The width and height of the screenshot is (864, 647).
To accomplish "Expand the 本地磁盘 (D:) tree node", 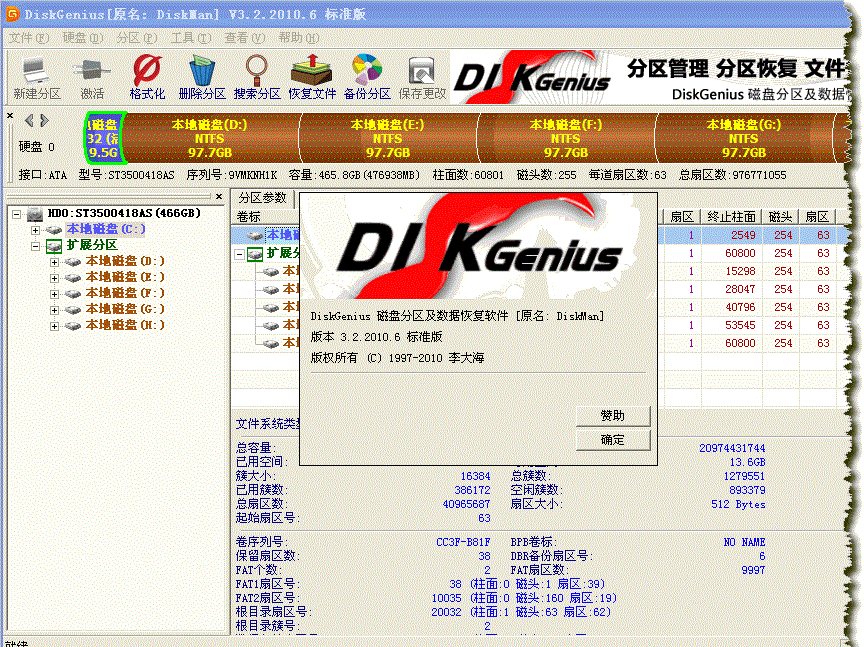I will pyautogui.click(x=54, y=262).
